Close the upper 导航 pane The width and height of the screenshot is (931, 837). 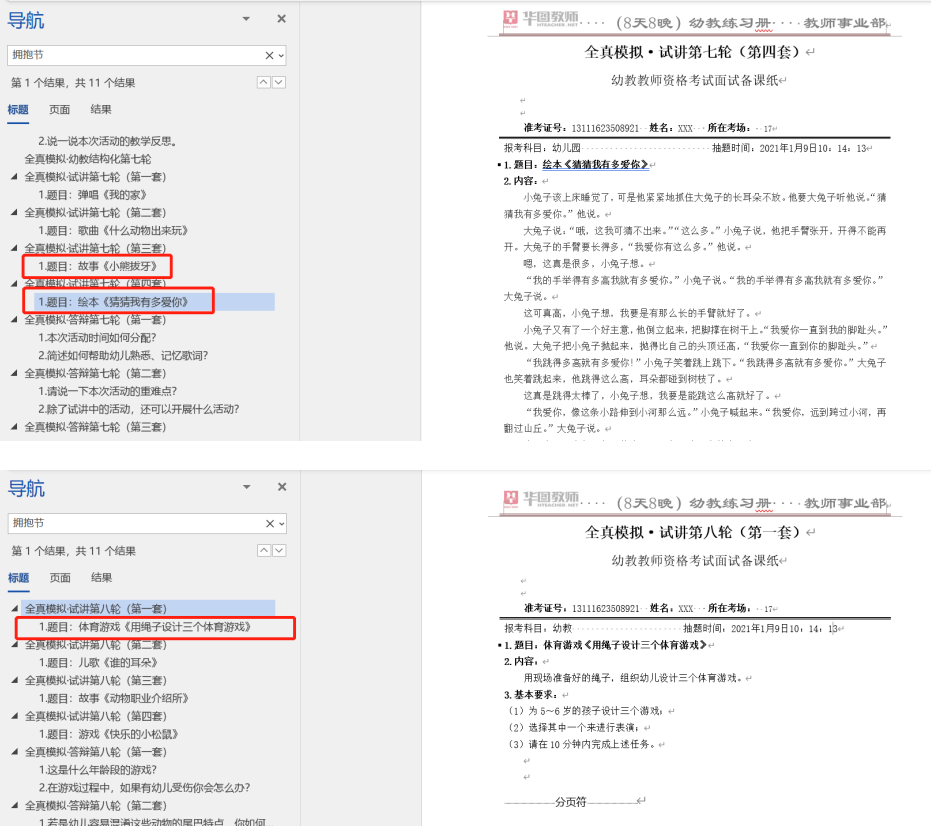281,19
